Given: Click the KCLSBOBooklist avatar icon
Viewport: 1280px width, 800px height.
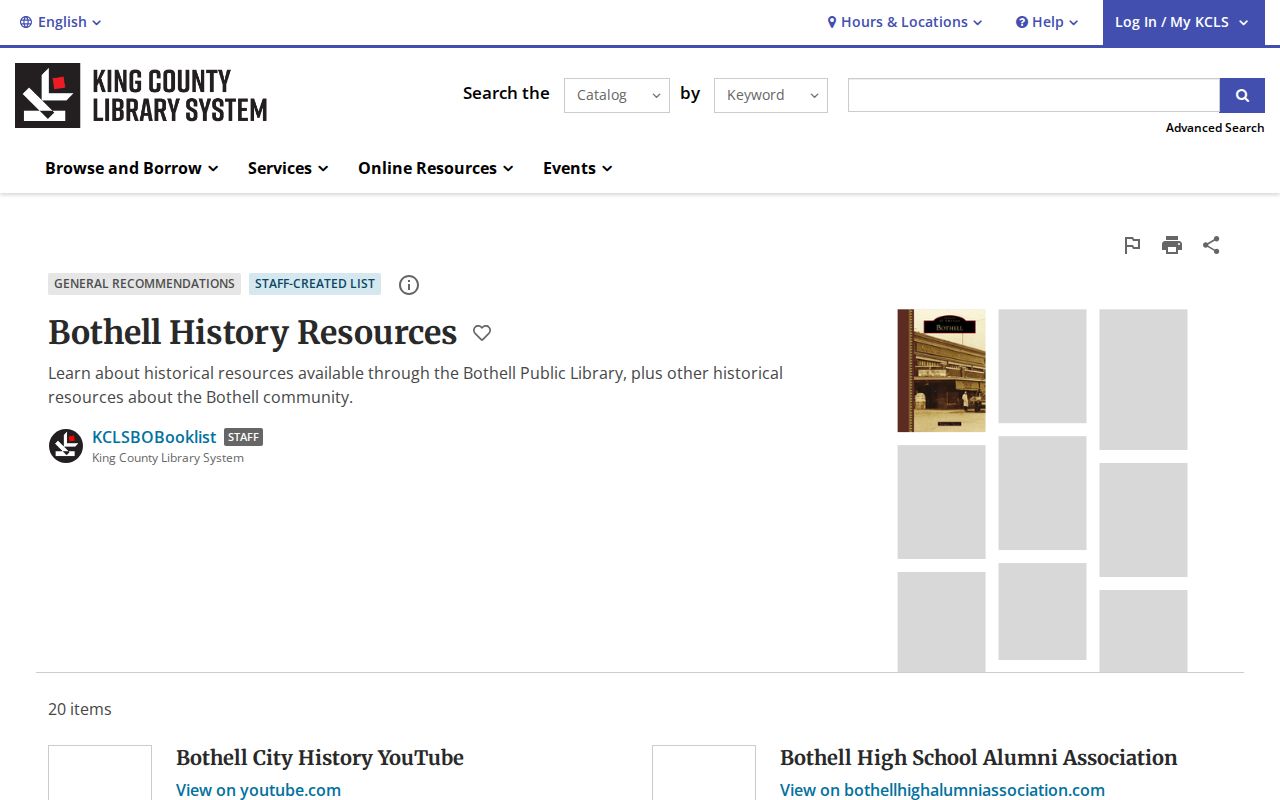Looking at the screenshot, I should [x=66, y=446].
